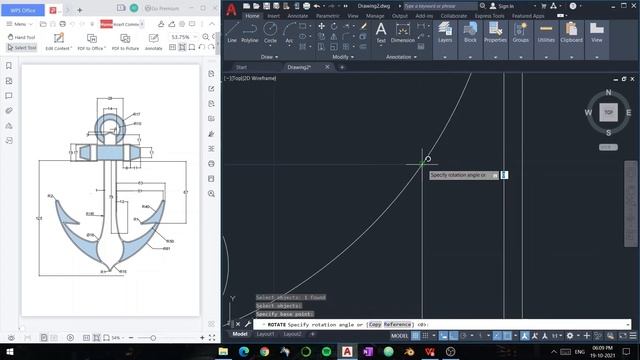Open the Manage ribbon tab
The height and width of the screenshot is (360, 640).
tap(375, 16)
